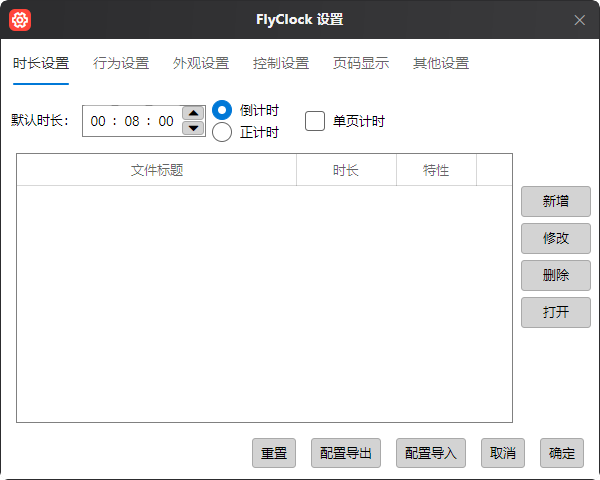Screen dimensions: 600x480
Task: Select the 倒计时 radio button
Action: click(x=222, y=110)
